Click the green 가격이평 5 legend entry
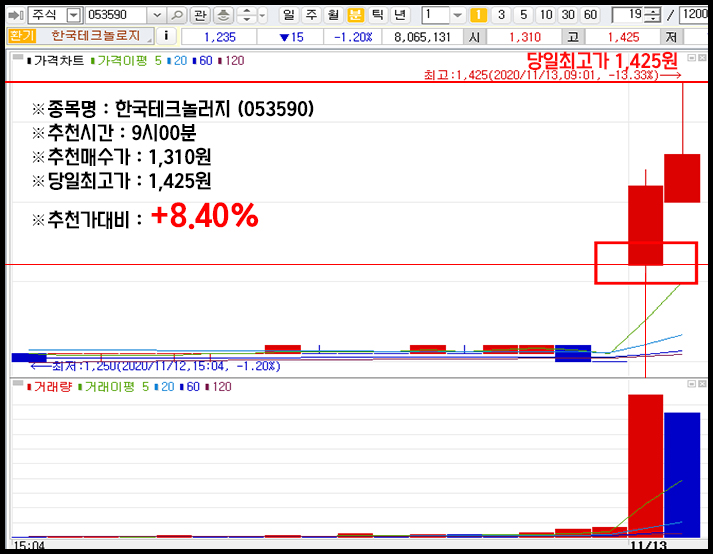Screen dimensions: 713x554 point(126,60)
